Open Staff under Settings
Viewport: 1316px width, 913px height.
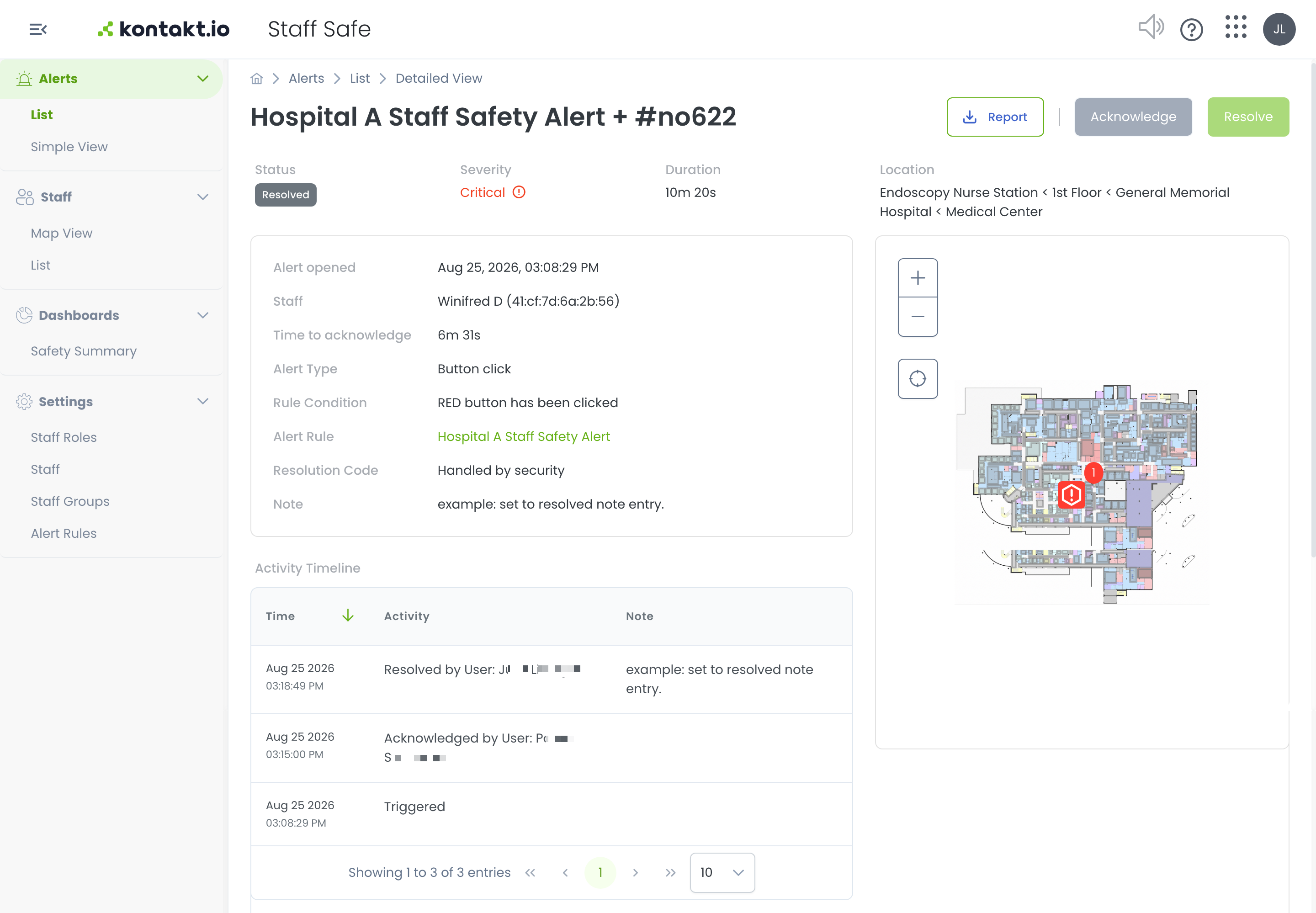coord(45,470)
